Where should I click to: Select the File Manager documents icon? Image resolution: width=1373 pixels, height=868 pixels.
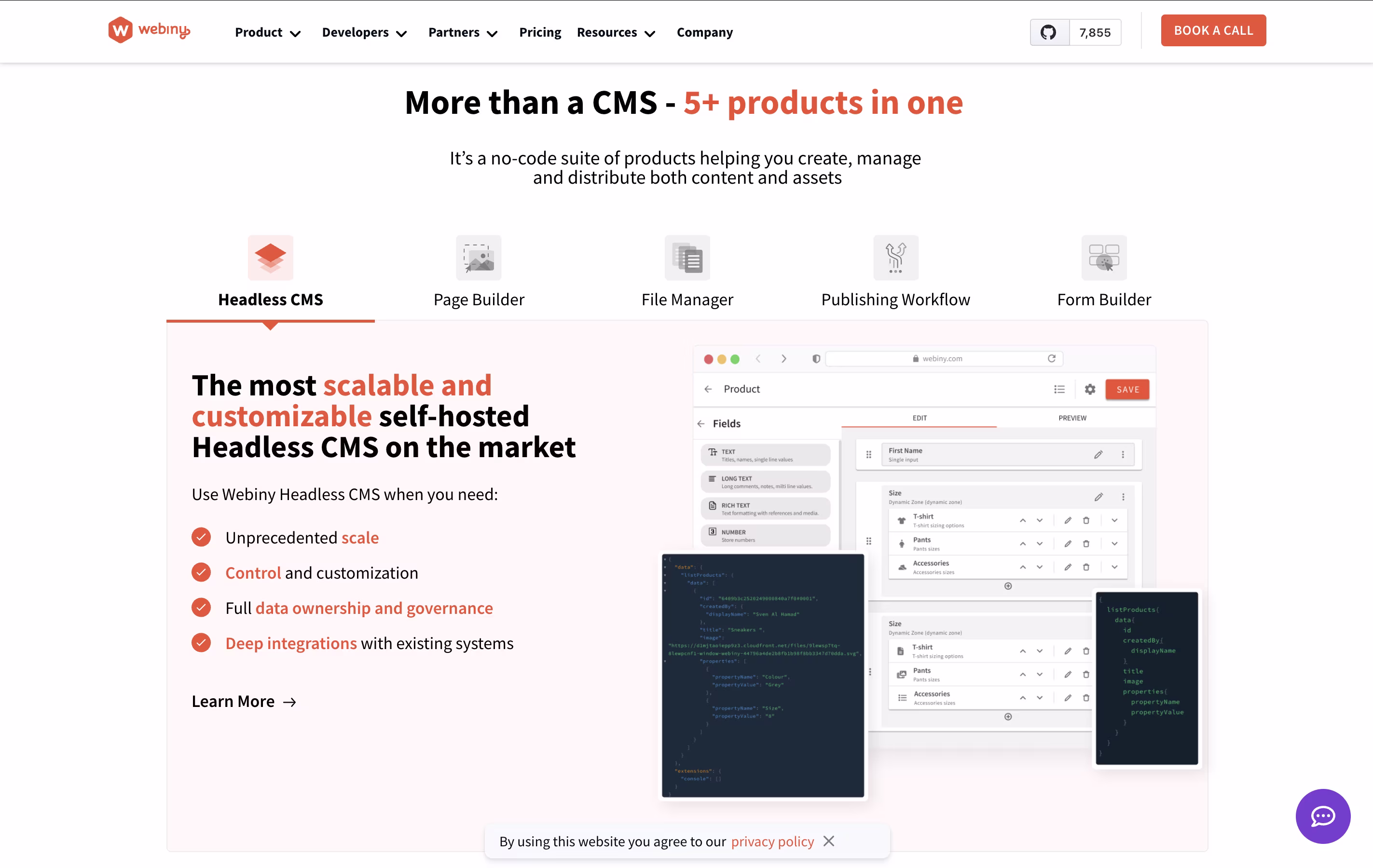(x=687, y=258)
